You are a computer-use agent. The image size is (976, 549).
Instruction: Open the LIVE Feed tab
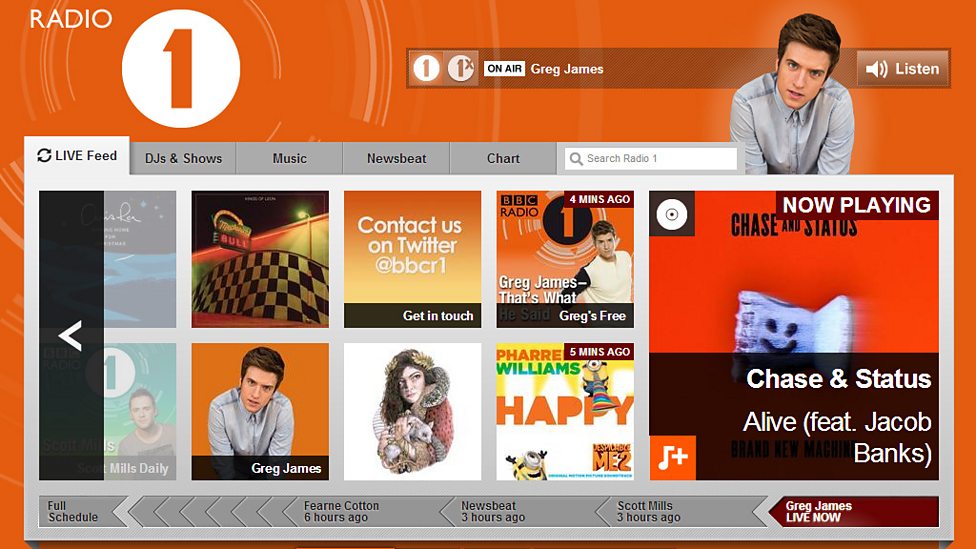point(77,156)
